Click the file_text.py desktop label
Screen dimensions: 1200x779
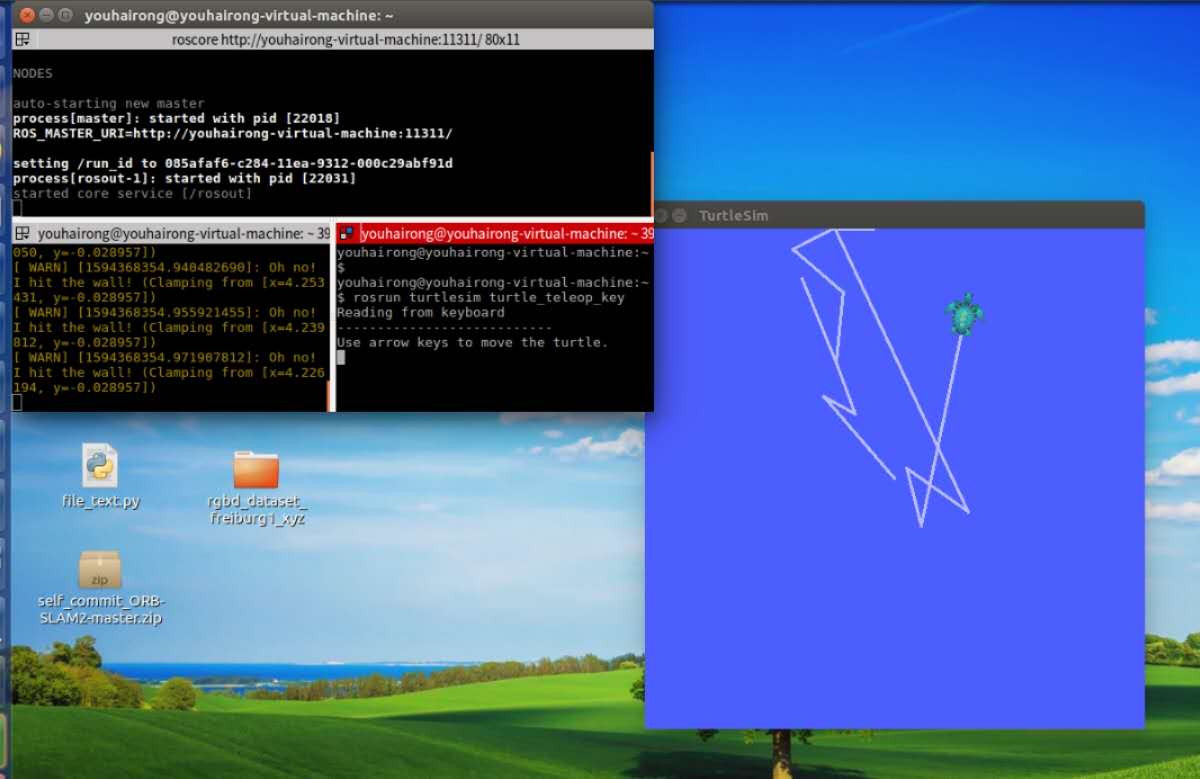click(100, 501)
